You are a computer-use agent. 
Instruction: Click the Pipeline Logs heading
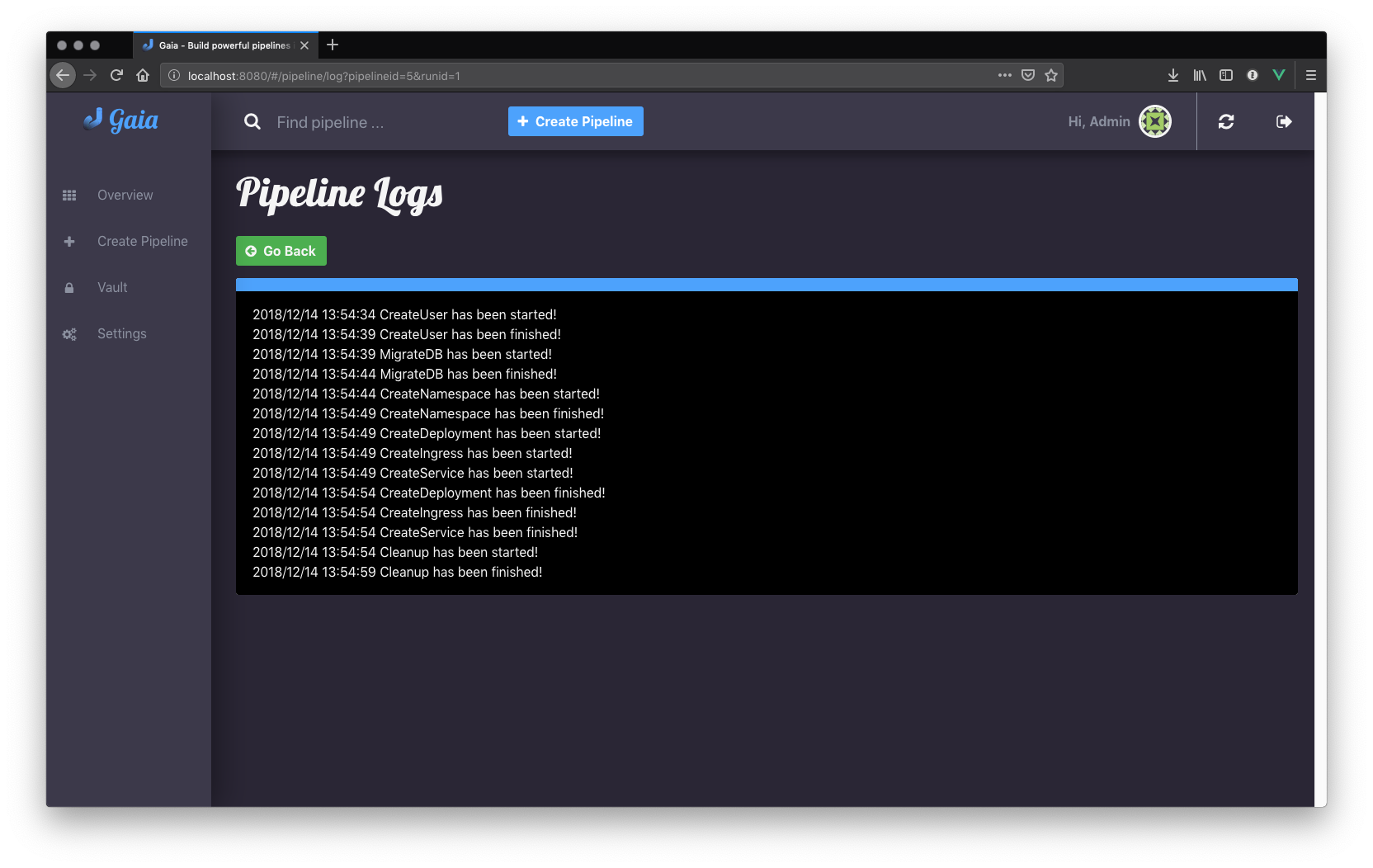[339, 194]
